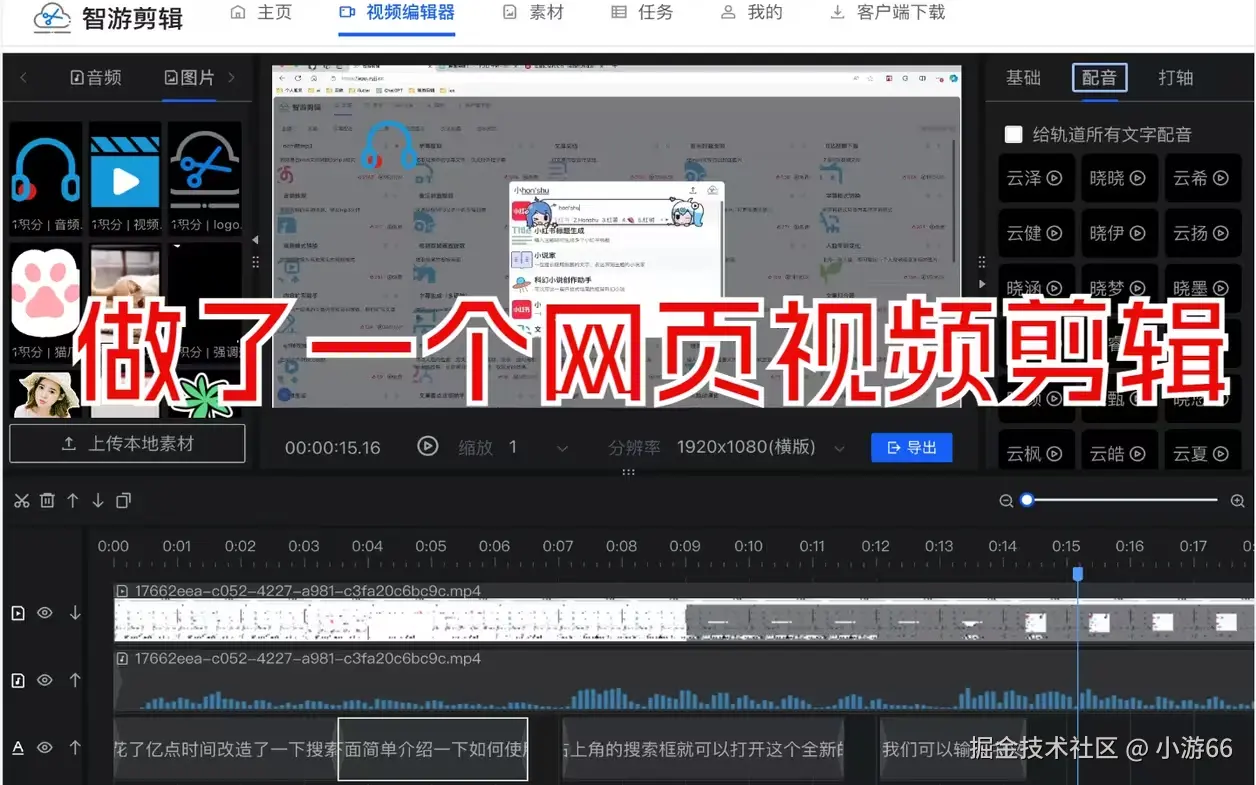Click the audio track type icon
The height and width of the screenshot is (785, 1256).
[18, 680]
